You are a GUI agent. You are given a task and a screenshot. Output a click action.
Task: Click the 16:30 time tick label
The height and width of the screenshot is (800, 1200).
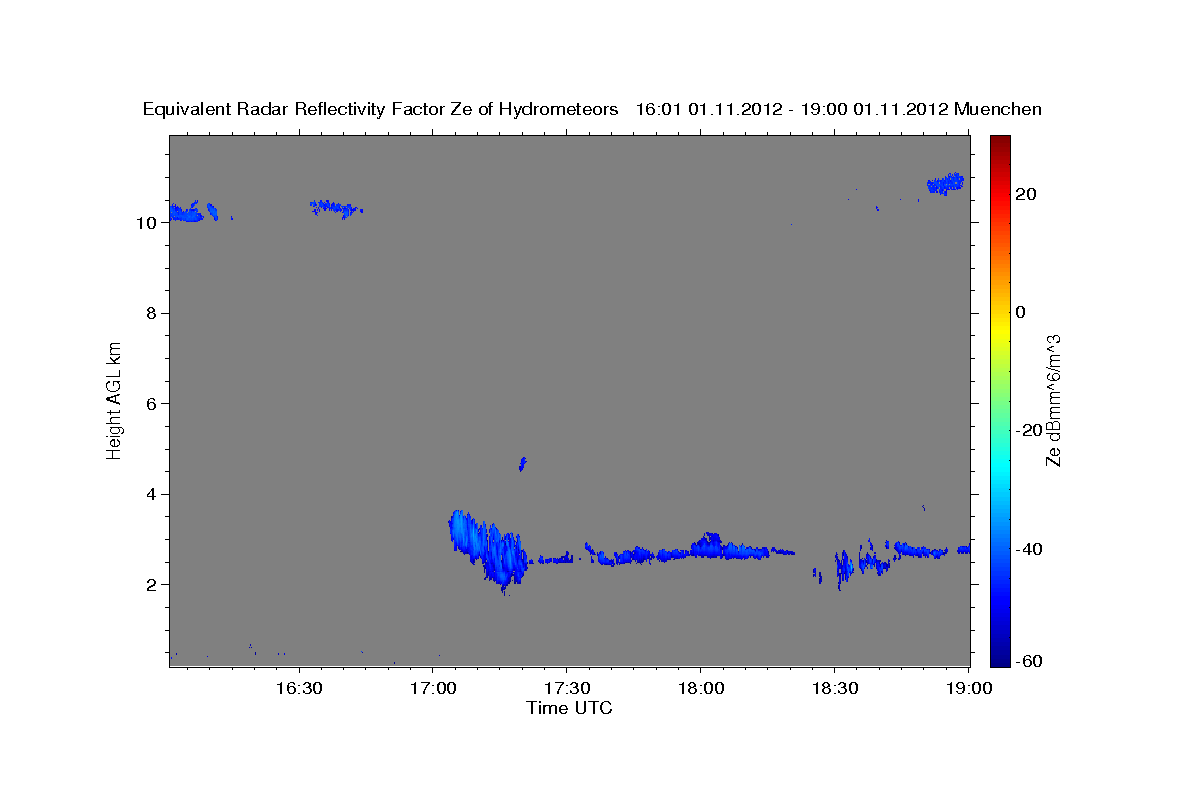299,688
